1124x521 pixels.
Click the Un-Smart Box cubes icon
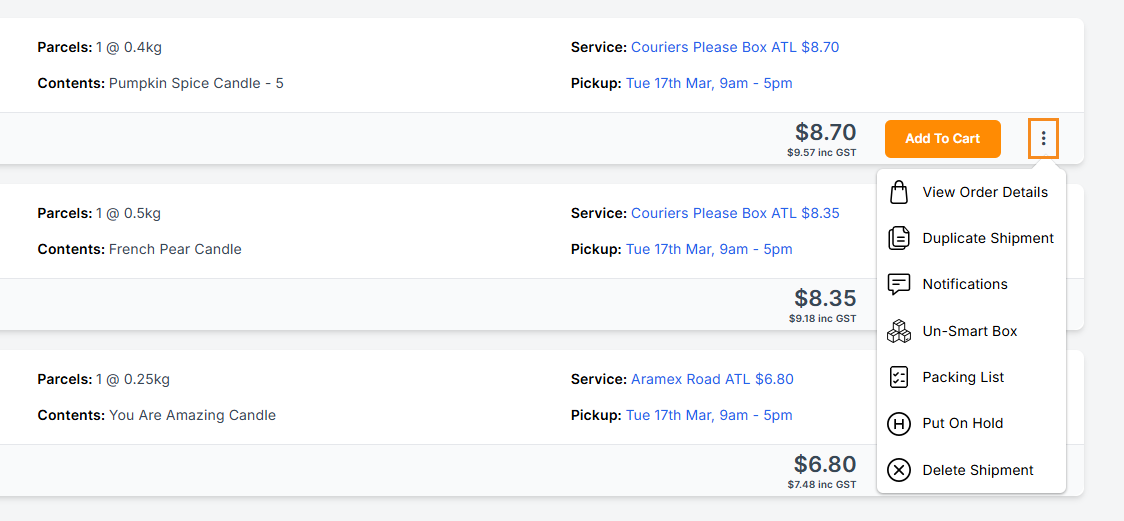click(x=899, y=331)
